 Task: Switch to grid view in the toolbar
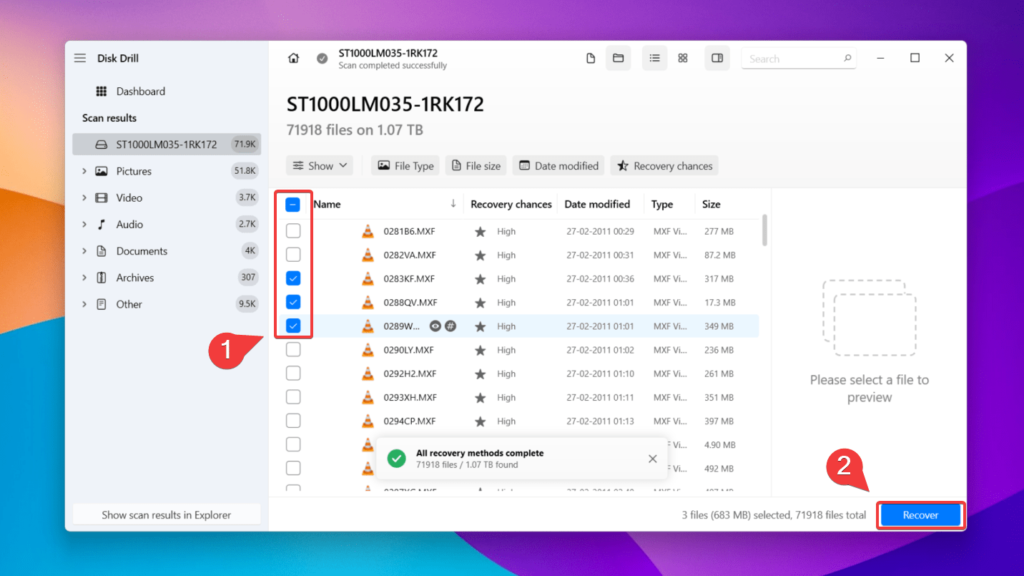[x=682, y=58]
